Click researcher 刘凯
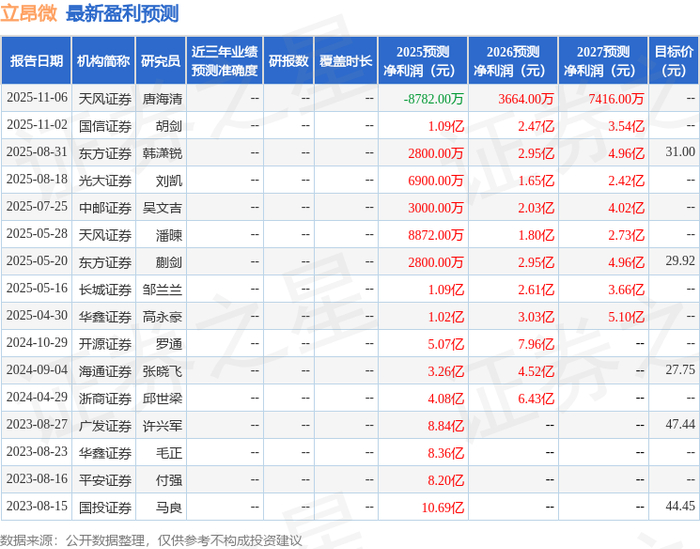Image resolution: width=700 pixels, height=549 pixels. click(x=169, y=181)
